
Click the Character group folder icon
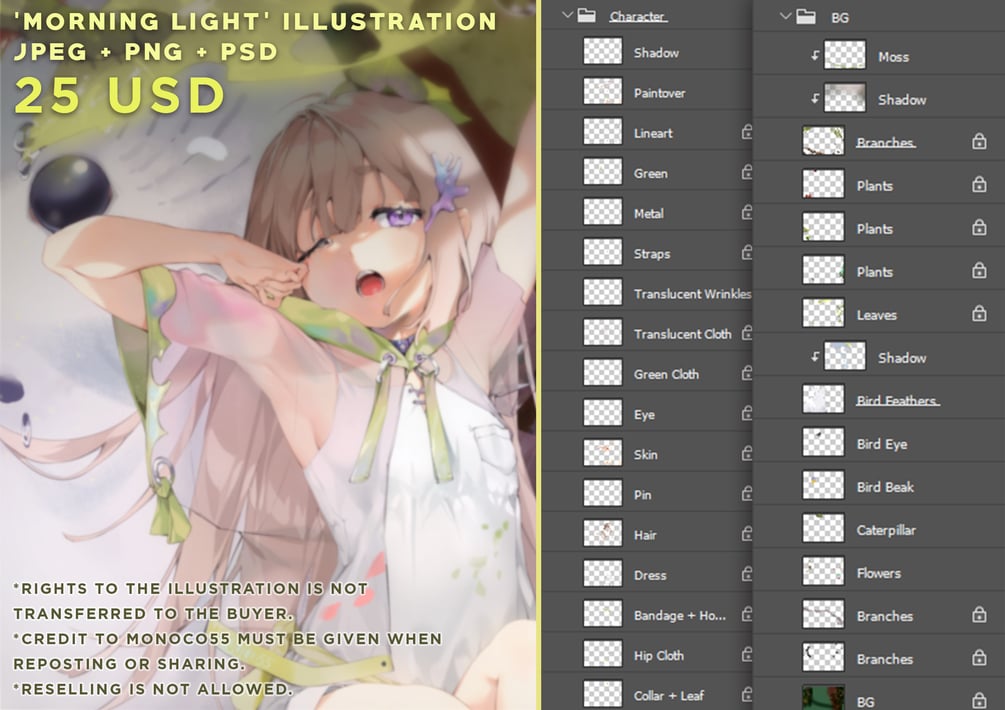point(586,15)
